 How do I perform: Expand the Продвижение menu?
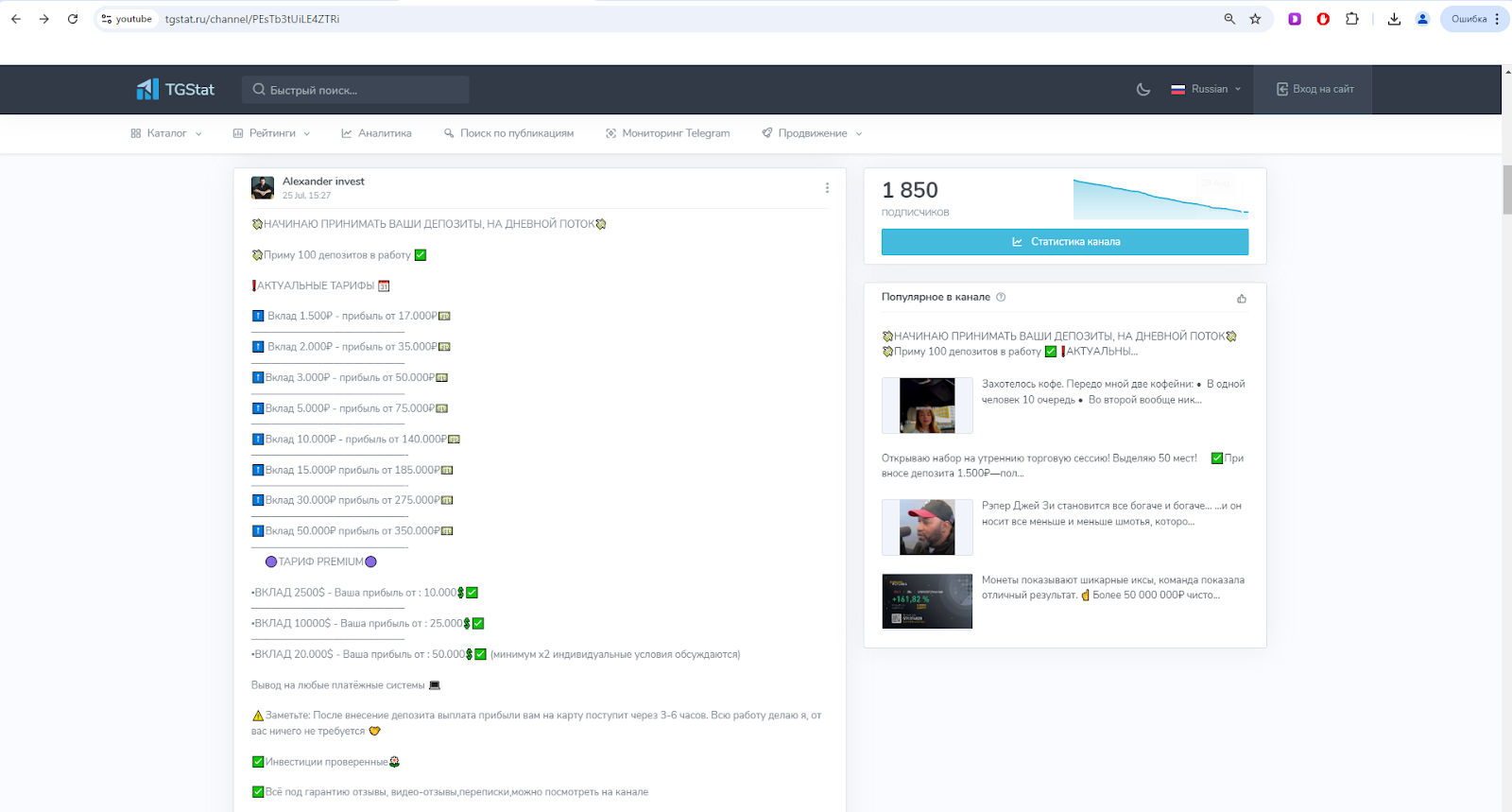pos(812,133)
